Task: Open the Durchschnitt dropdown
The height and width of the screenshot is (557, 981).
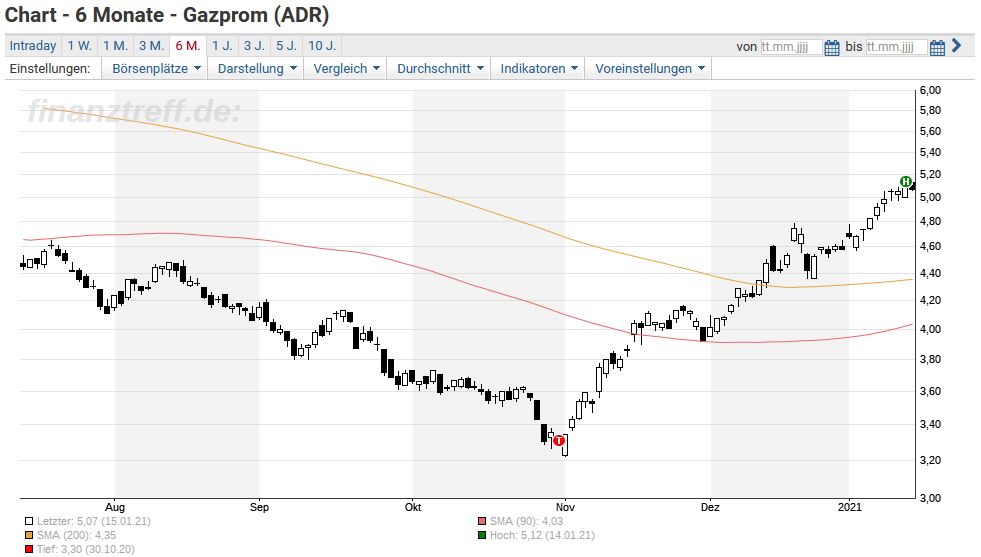Action: tap(440, 69)
